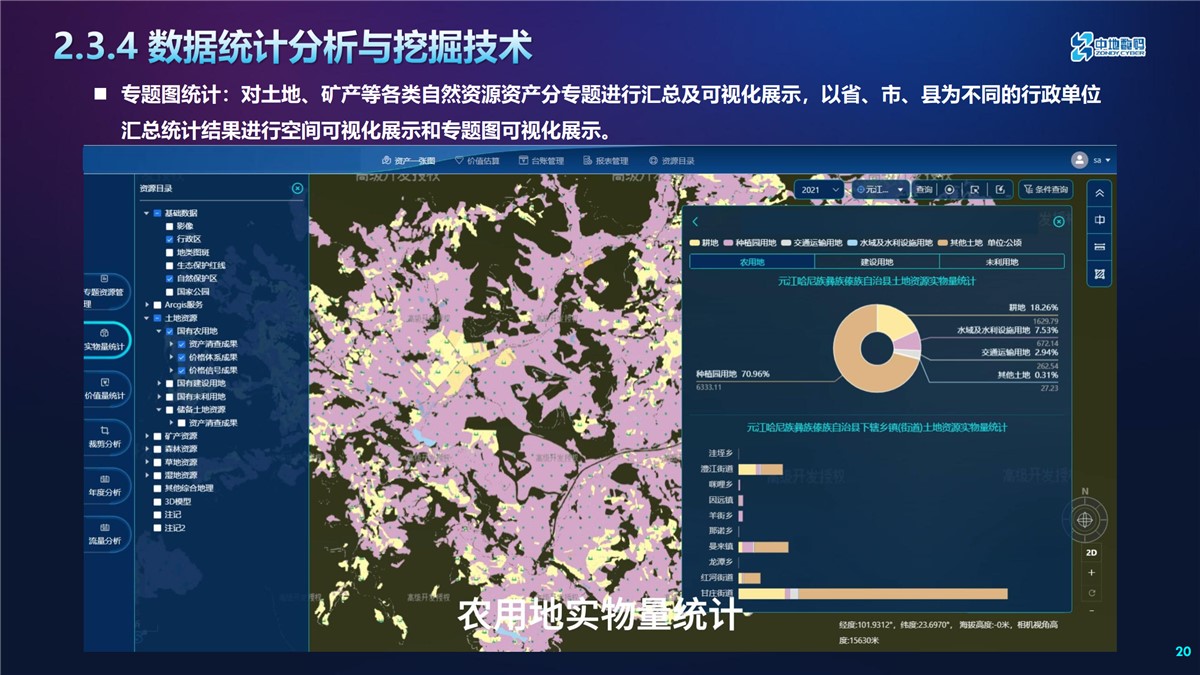Click the 查询 button
This screenshot has height=675, width=1200.
click(x=923, y=189)
